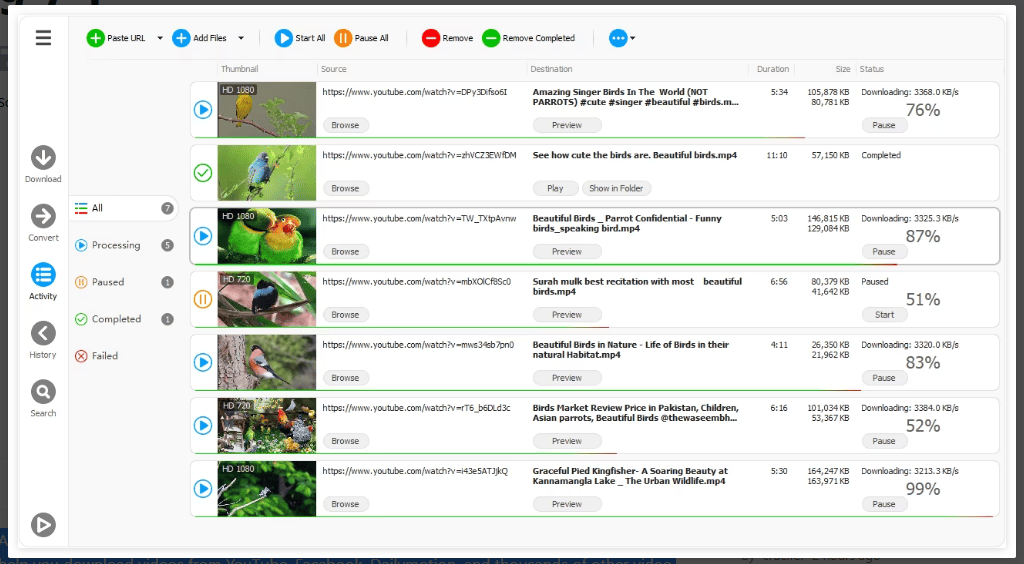Click the rT6_b6DLd3c YouTube source URL

click(417, 408)
